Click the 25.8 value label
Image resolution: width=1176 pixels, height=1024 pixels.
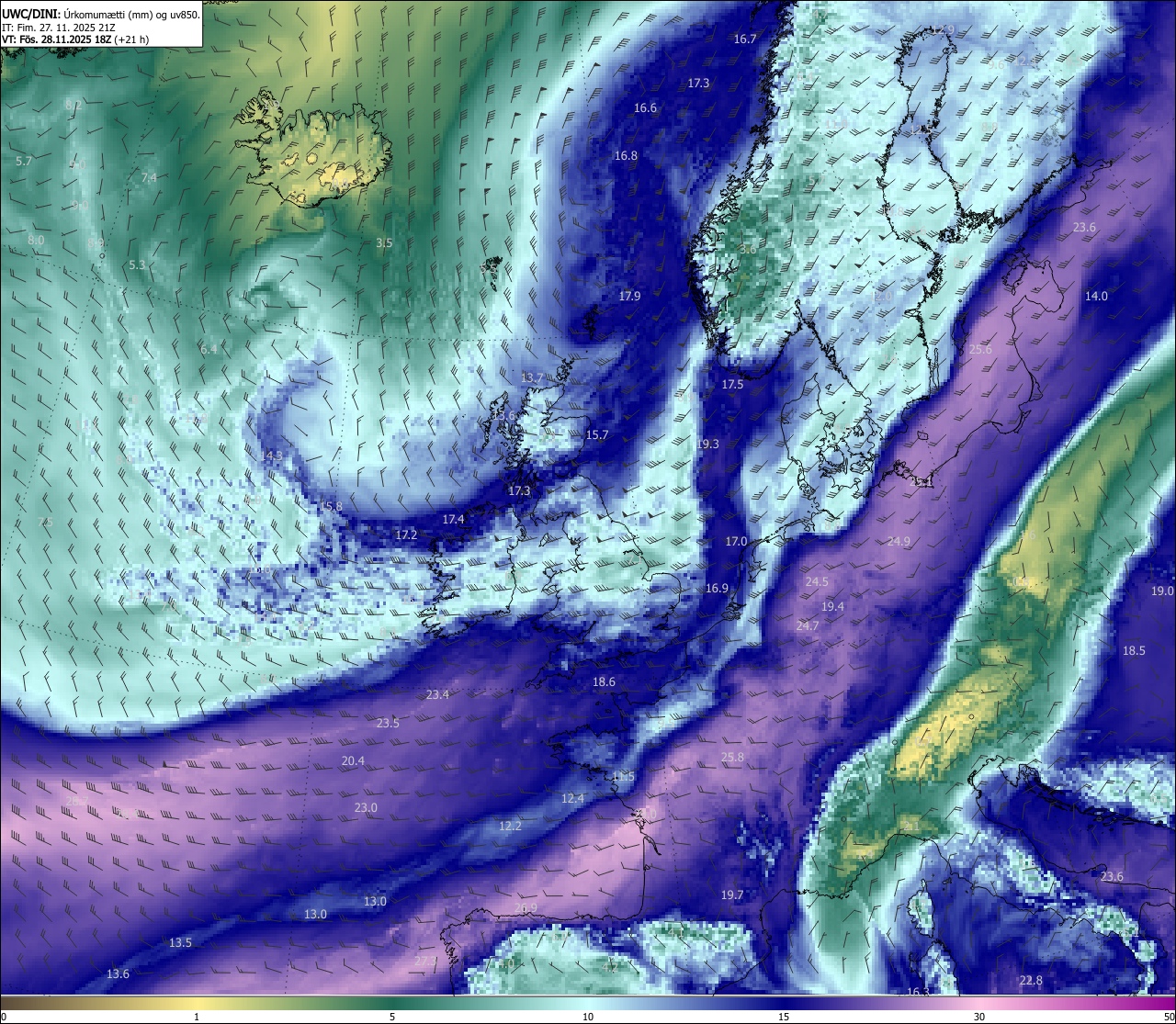click(732, 758)
